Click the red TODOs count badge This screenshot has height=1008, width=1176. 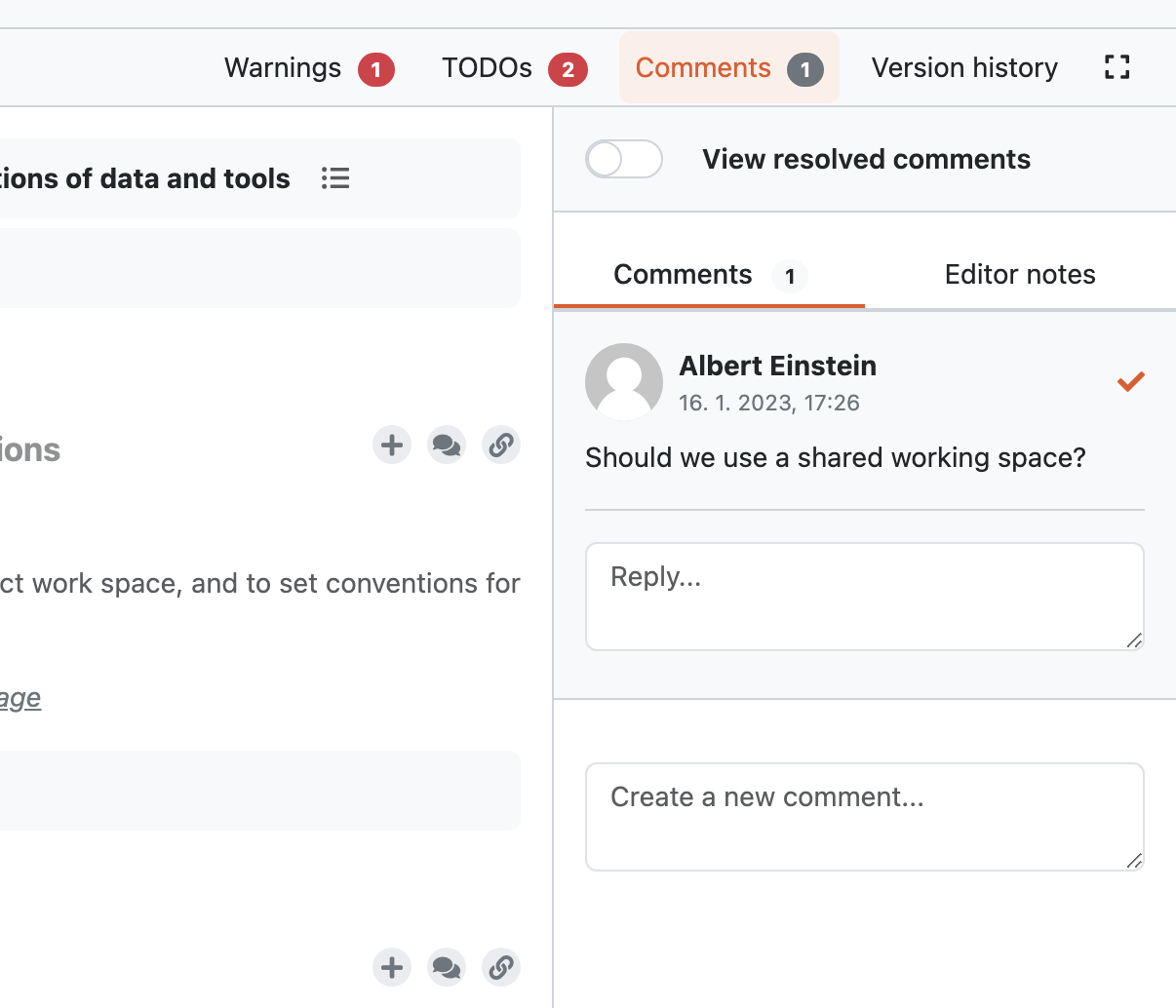click(x=568, y=70)
